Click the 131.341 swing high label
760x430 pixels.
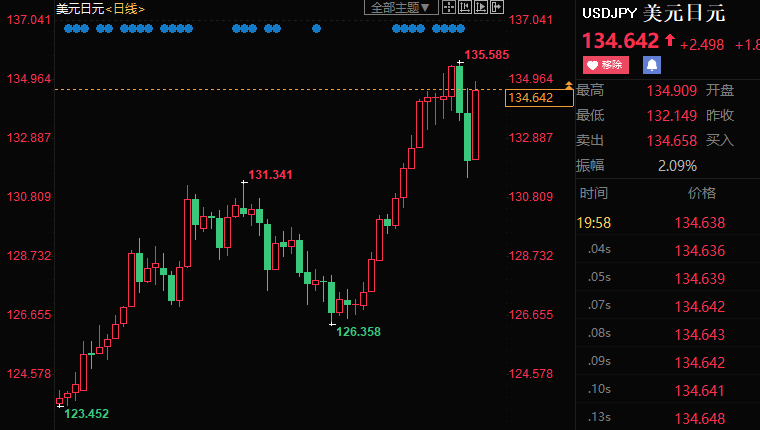point(270,175)
